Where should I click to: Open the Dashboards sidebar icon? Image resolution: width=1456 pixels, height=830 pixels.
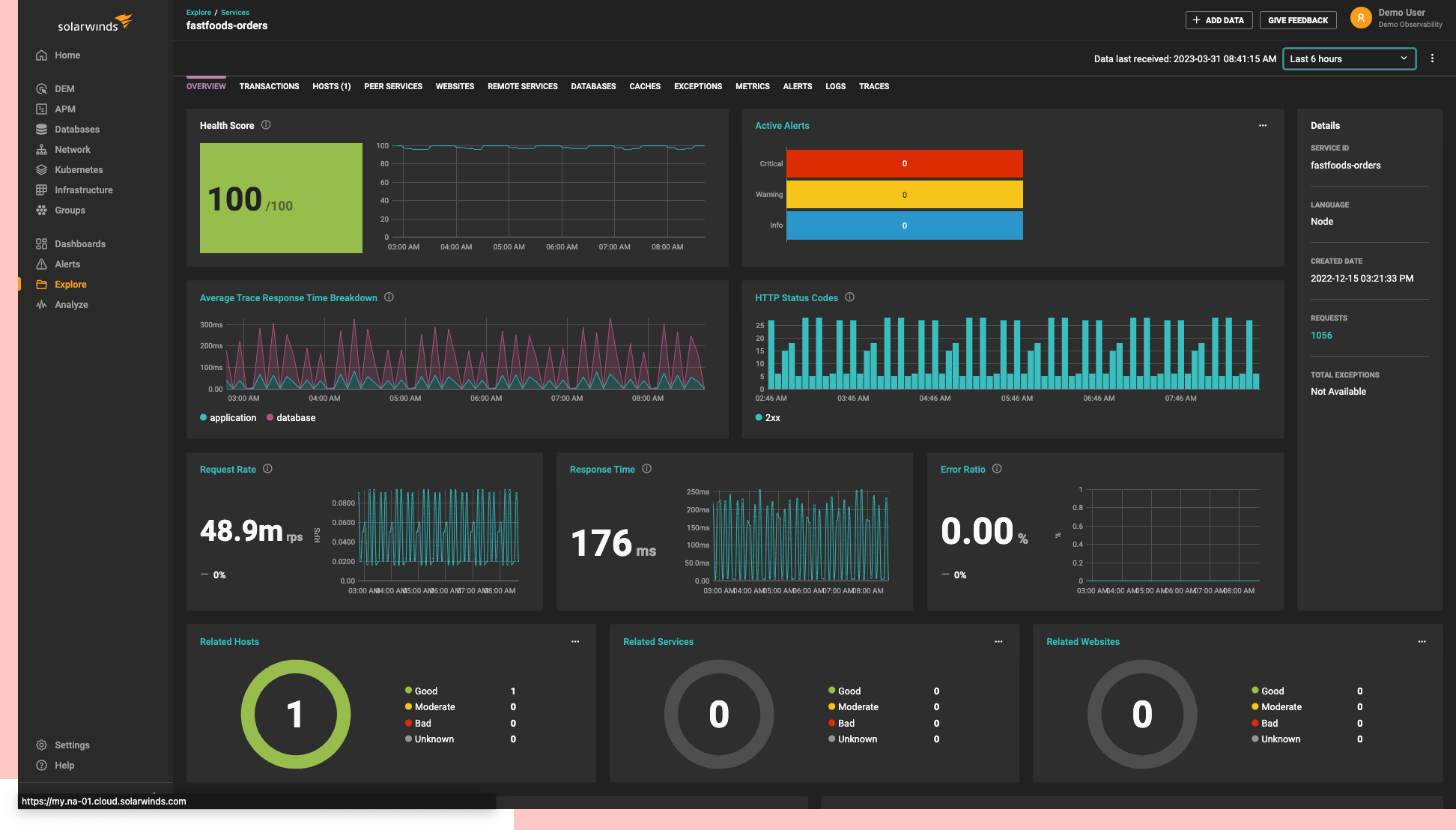[42, 244]
